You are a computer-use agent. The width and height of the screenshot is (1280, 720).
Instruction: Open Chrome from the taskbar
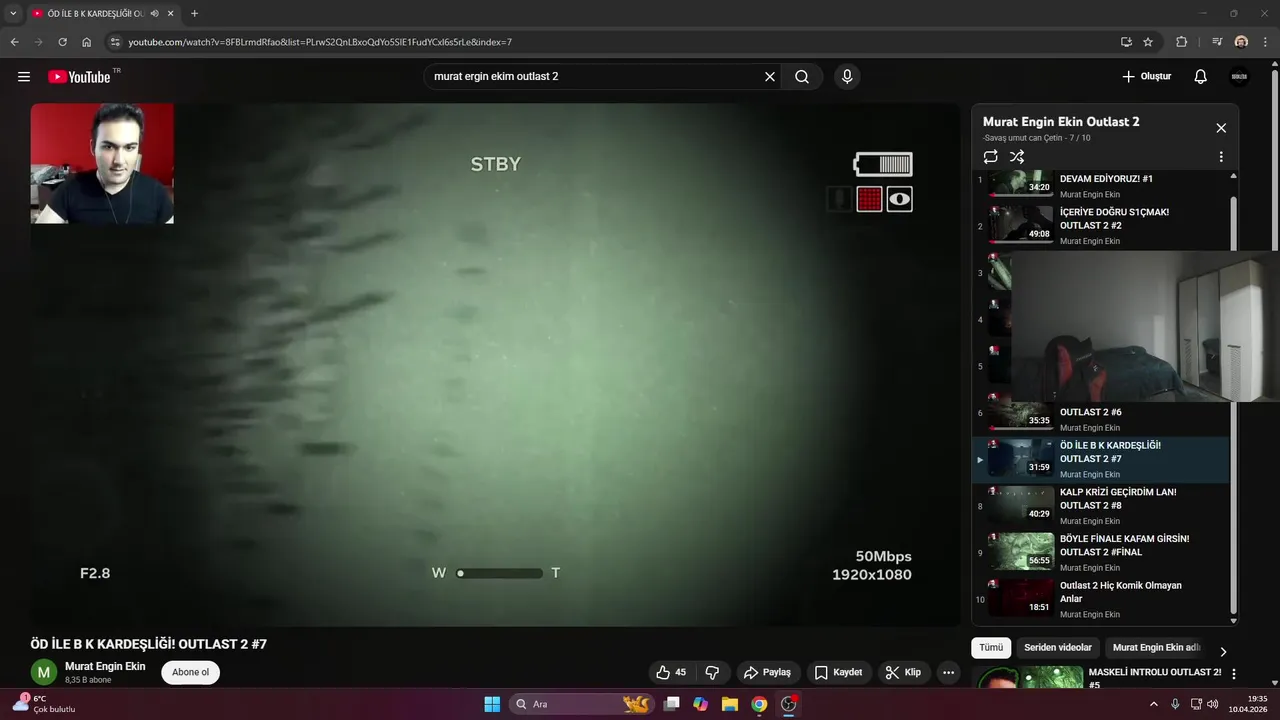(759, 704)
